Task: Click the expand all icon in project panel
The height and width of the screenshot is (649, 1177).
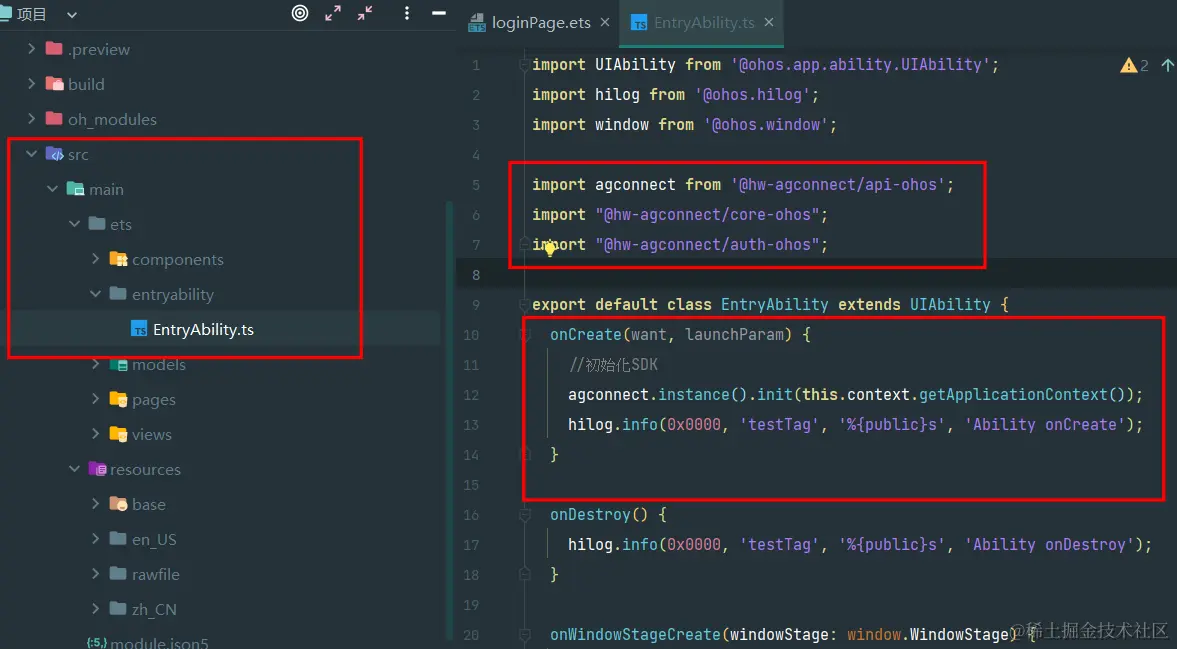Action: click(333, 13)
